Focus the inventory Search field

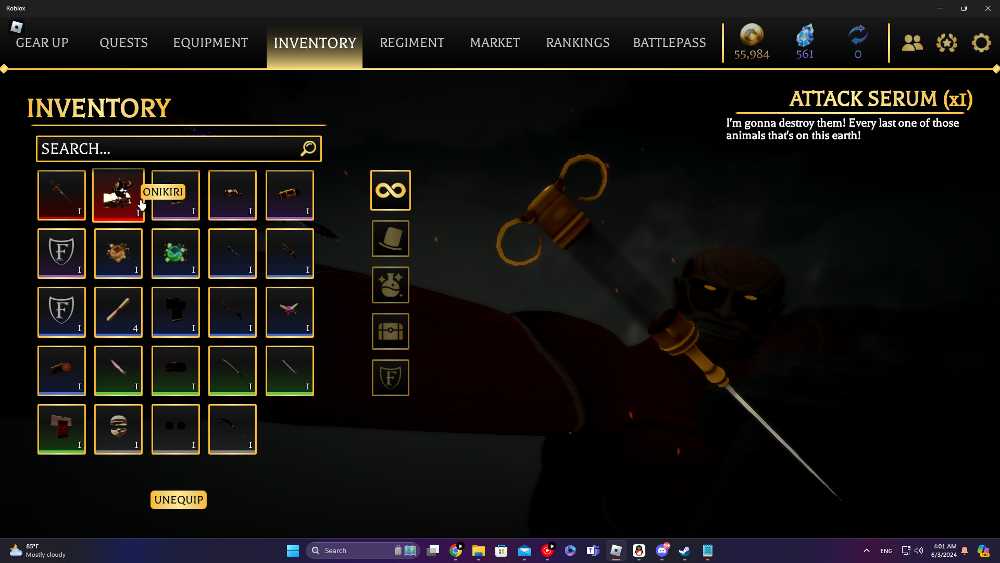[179, 149]
